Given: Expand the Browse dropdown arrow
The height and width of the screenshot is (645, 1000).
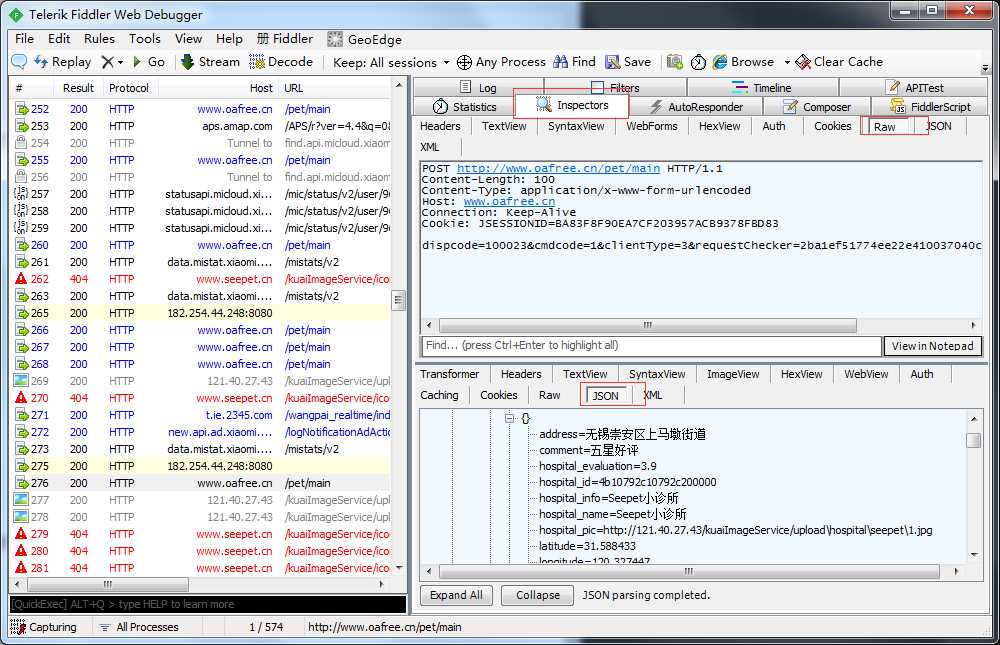Looking at the screenshot, I should point(787,63).
